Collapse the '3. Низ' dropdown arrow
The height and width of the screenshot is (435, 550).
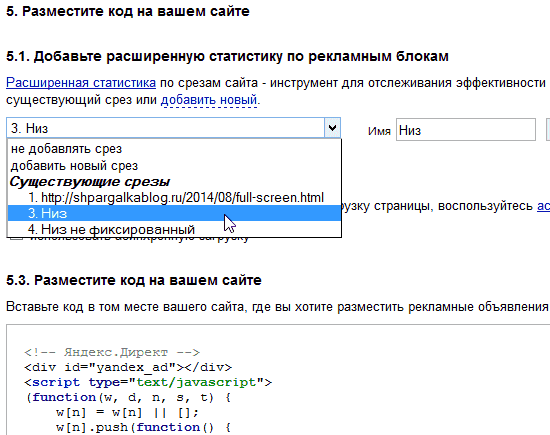pyautogui.click(x=332, y=128)
